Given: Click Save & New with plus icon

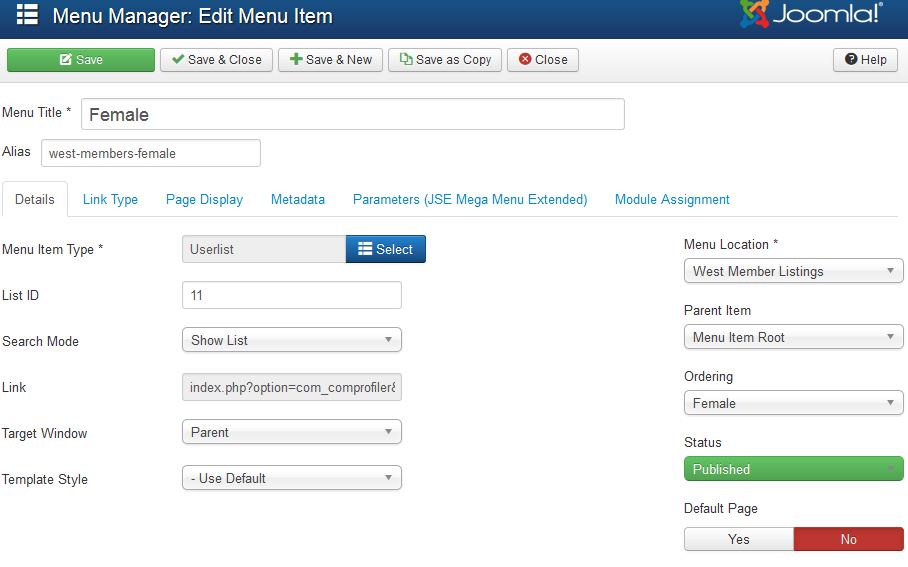Looking at the screenshot, I should click(330, 60).
